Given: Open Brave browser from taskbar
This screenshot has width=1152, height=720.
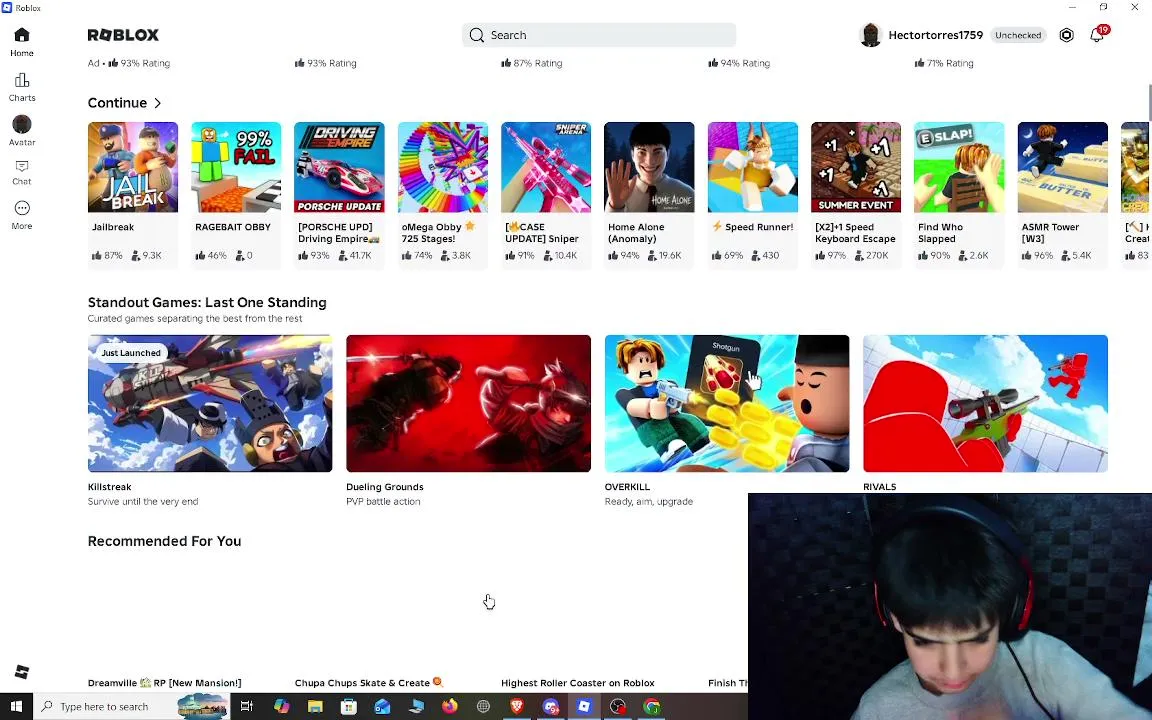Looking at the screenshot, I should coord(516,706).
